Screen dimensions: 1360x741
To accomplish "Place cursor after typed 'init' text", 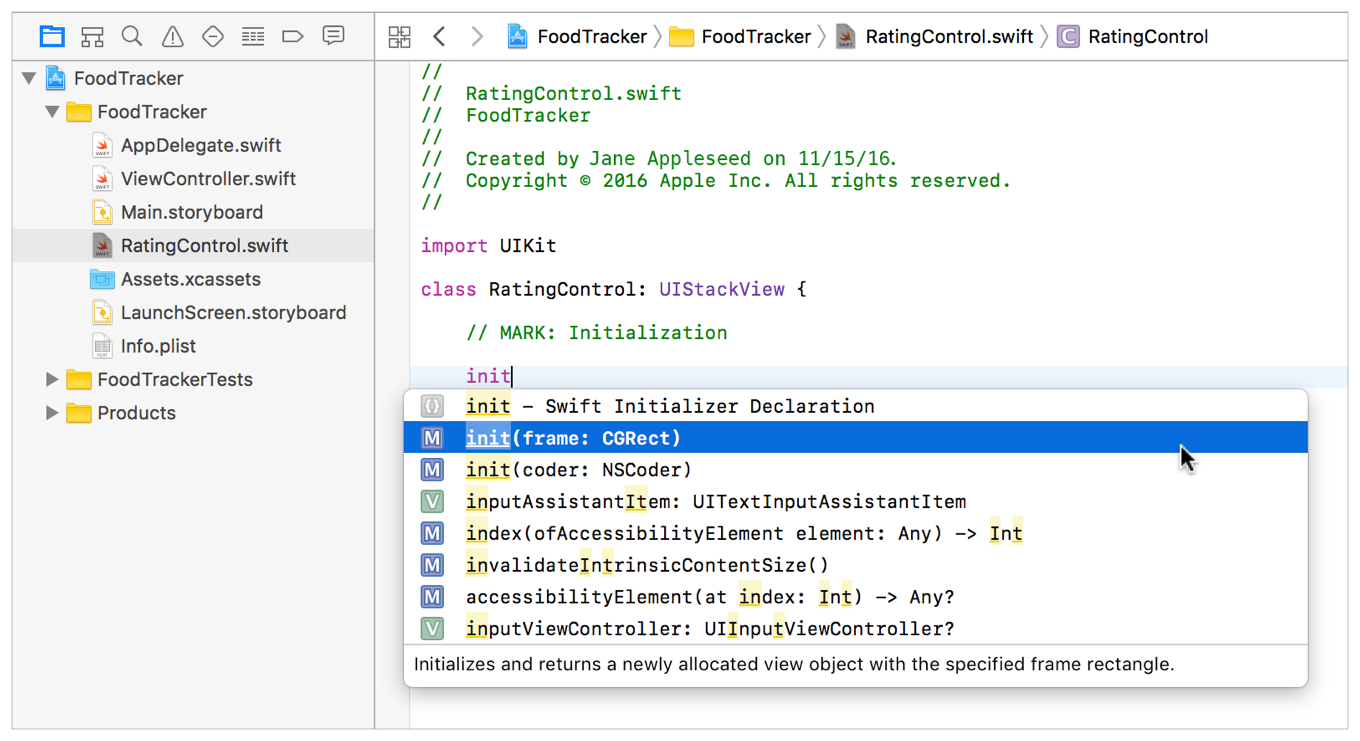I will coord(511,376).
